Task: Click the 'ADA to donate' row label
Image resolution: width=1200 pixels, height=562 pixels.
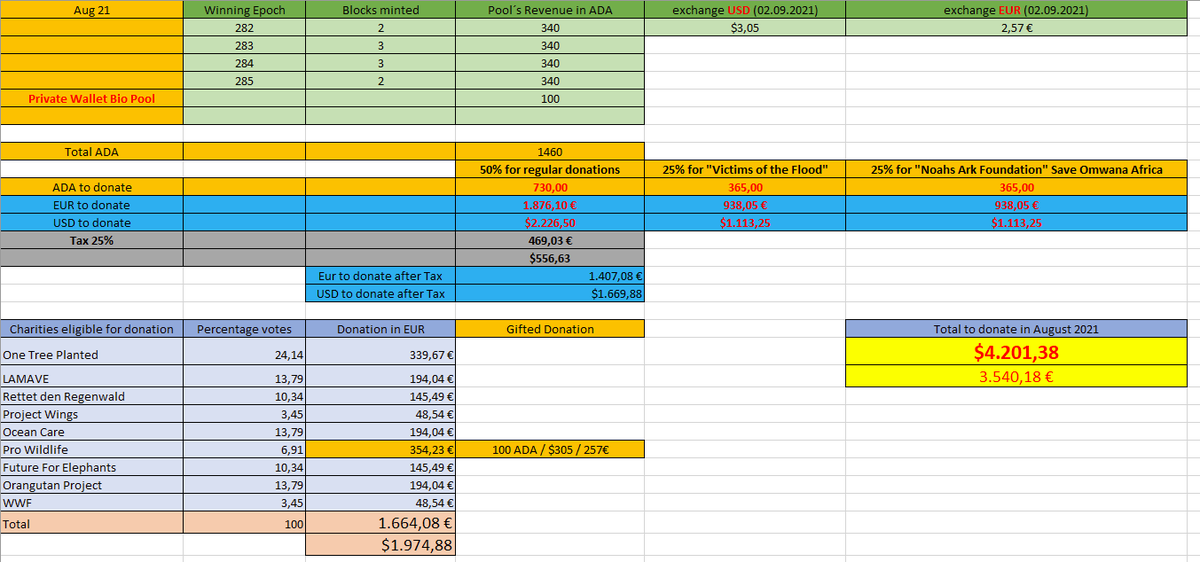Action: (92, 187)
